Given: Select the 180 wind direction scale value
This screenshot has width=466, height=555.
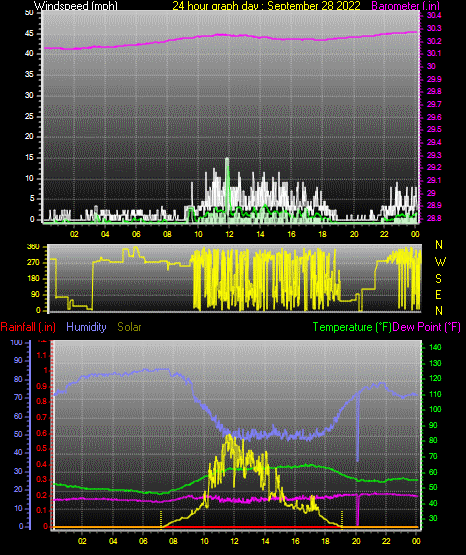Looking at the screenshot, I should (33, 279).
